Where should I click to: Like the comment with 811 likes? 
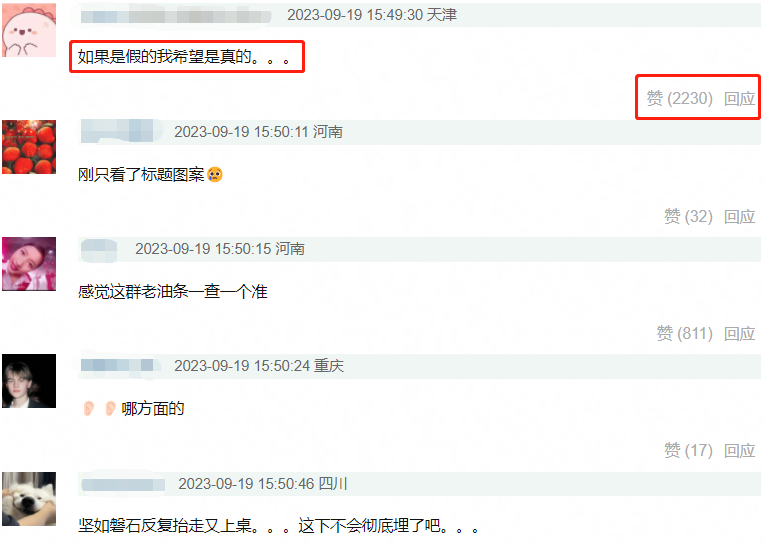684,333
